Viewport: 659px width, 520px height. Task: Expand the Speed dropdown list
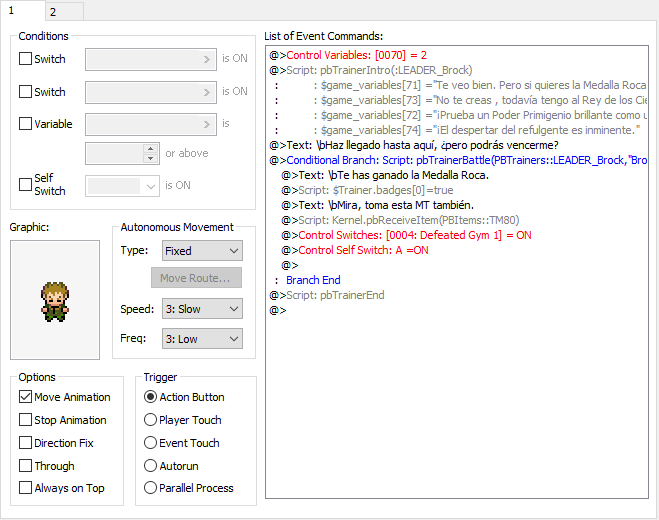[202, 310]
